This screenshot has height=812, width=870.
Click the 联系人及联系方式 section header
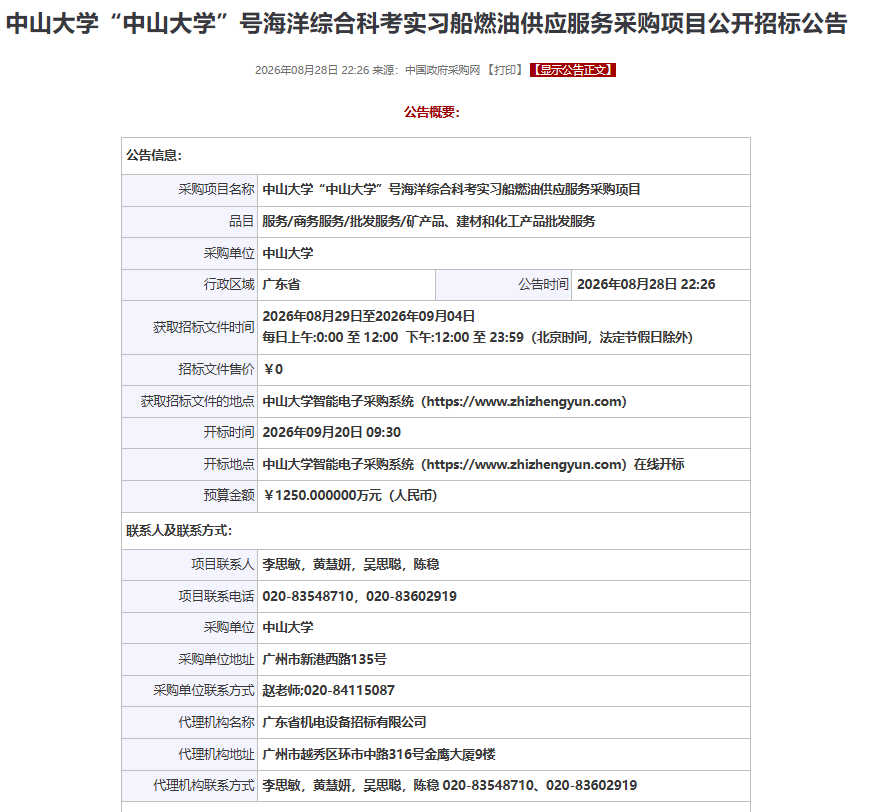(179, 531)
